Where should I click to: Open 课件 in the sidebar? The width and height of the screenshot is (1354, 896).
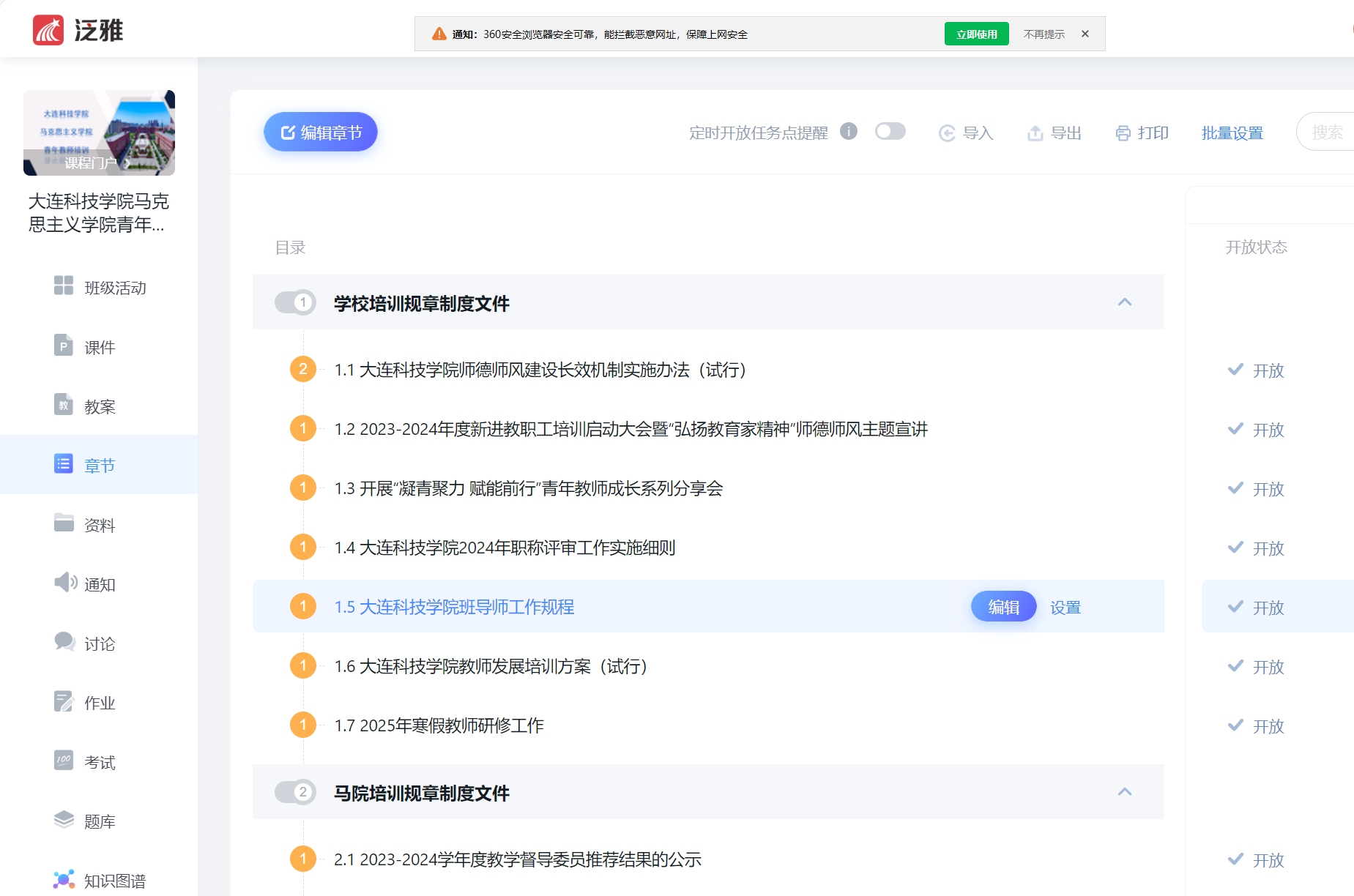click(x=99, y=346)
